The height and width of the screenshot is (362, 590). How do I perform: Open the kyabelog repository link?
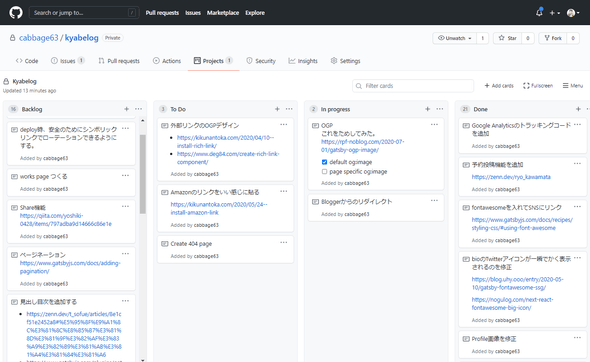pos(82,38)
